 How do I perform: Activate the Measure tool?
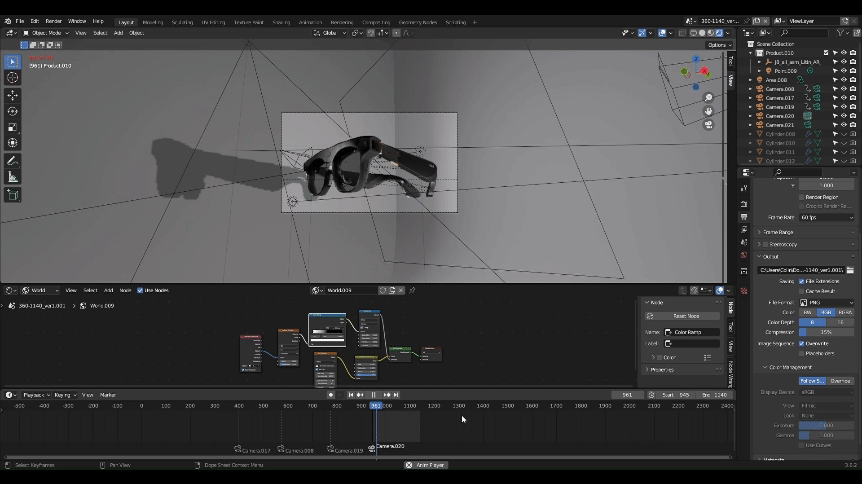pos(12,177)
